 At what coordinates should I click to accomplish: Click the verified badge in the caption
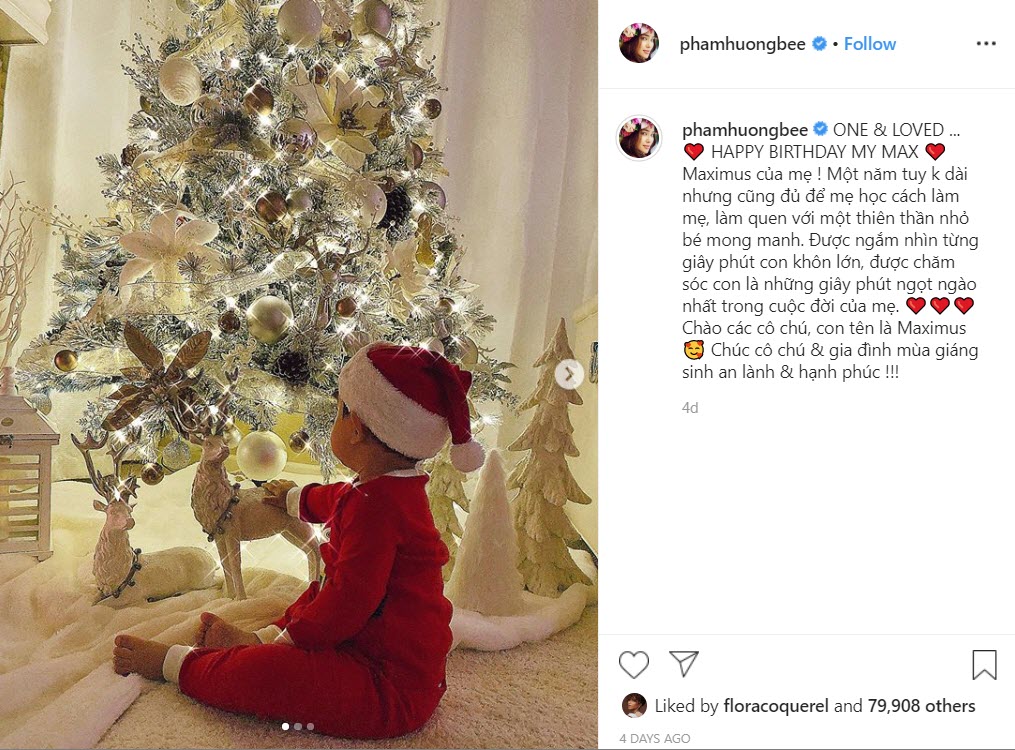[x=820, y=129]
